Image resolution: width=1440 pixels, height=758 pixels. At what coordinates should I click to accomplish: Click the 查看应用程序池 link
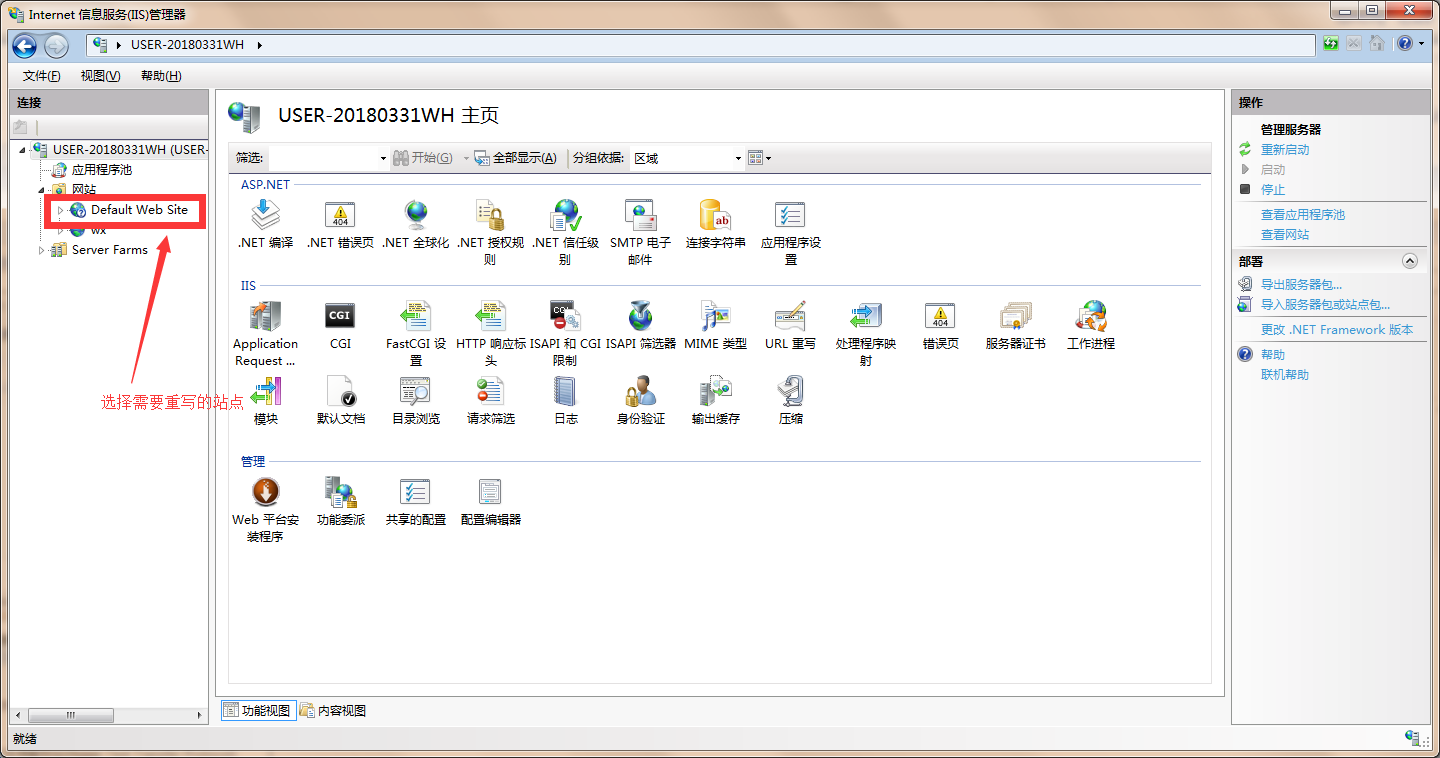[1303, 215]
